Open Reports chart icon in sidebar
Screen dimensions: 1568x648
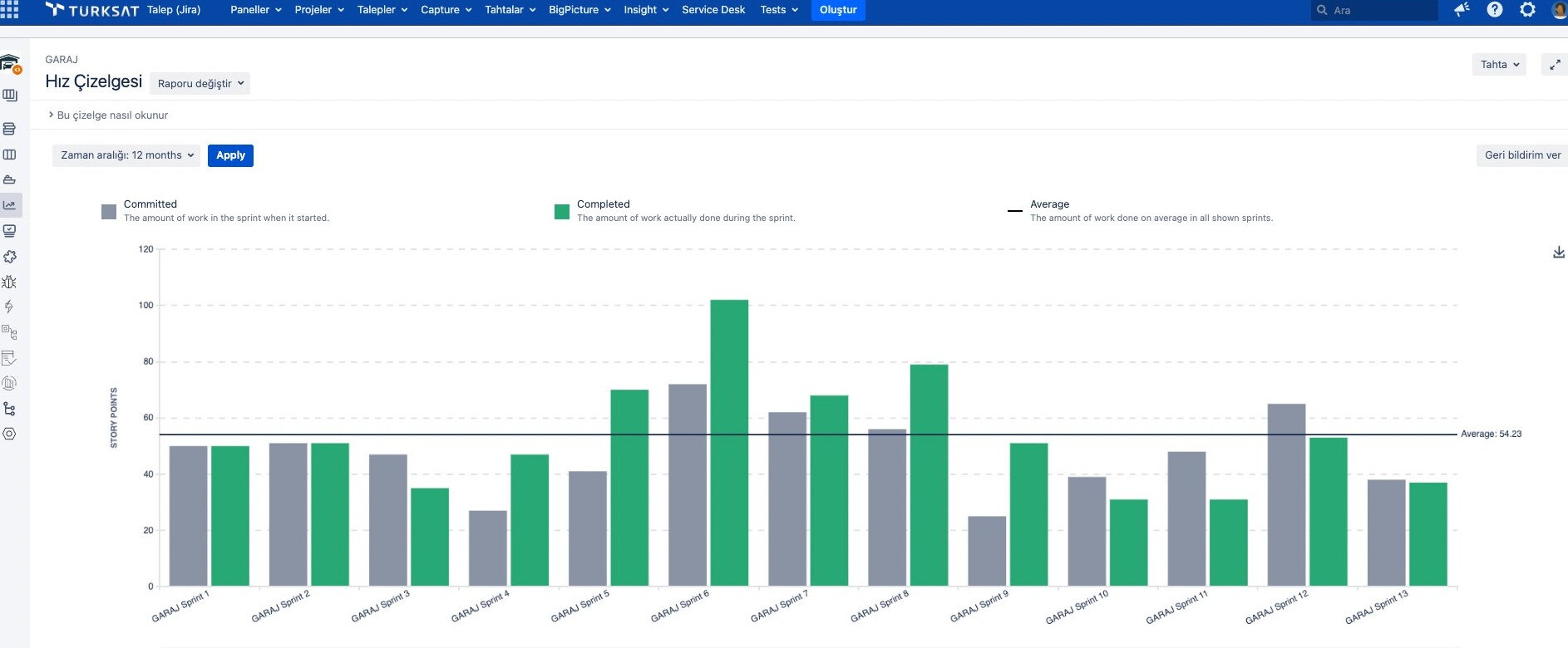pos(10,205)
